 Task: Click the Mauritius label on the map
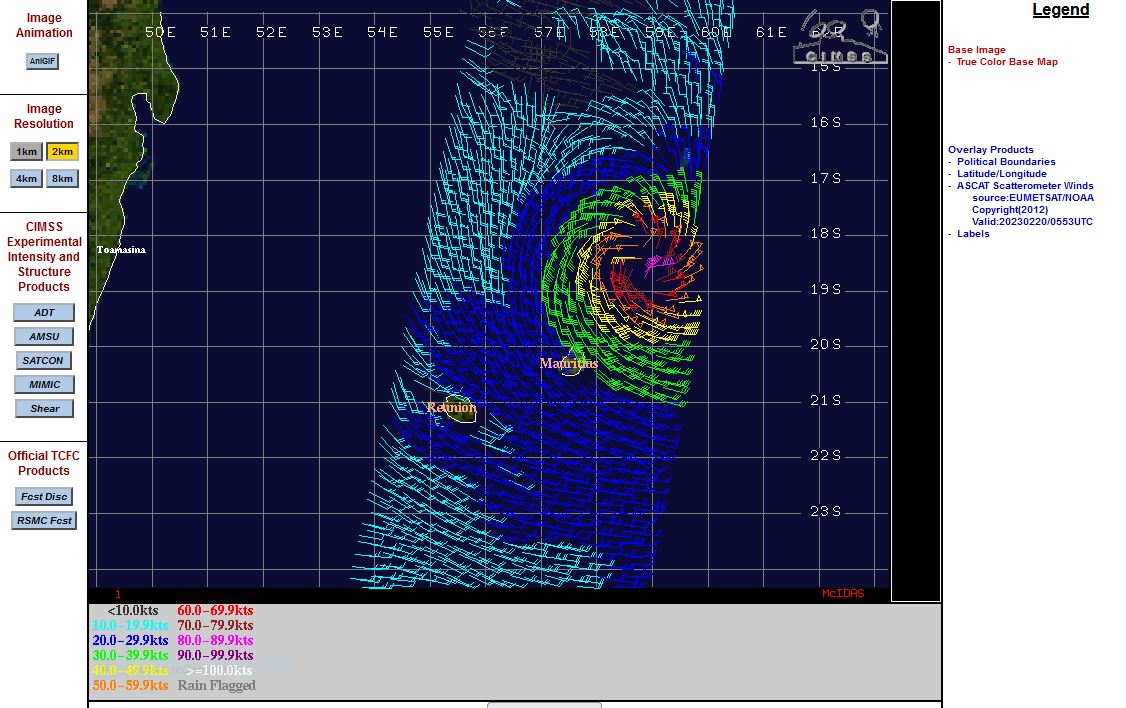[x=568, y=364]
